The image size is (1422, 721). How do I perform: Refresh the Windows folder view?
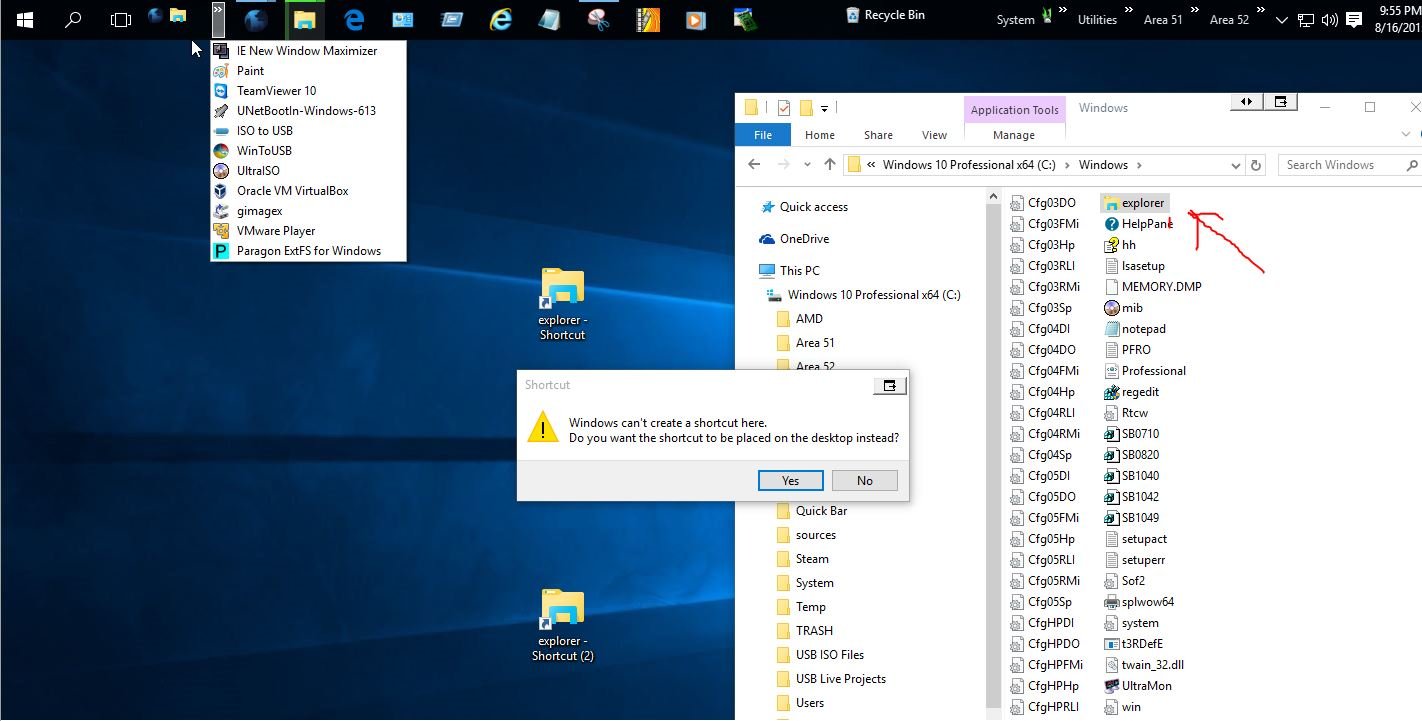point(1256,165)
